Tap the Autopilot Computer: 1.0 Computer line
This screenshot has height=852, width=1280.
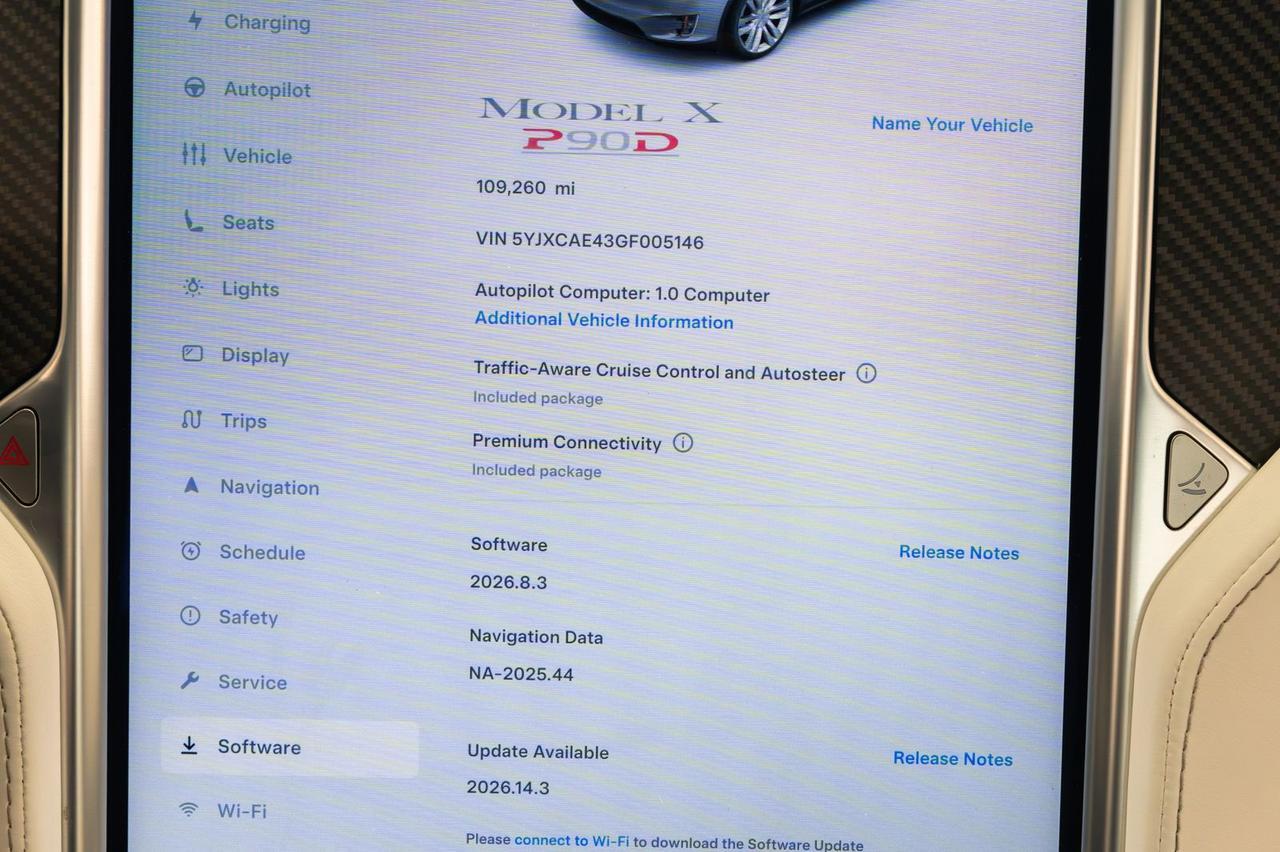point(622,295)
